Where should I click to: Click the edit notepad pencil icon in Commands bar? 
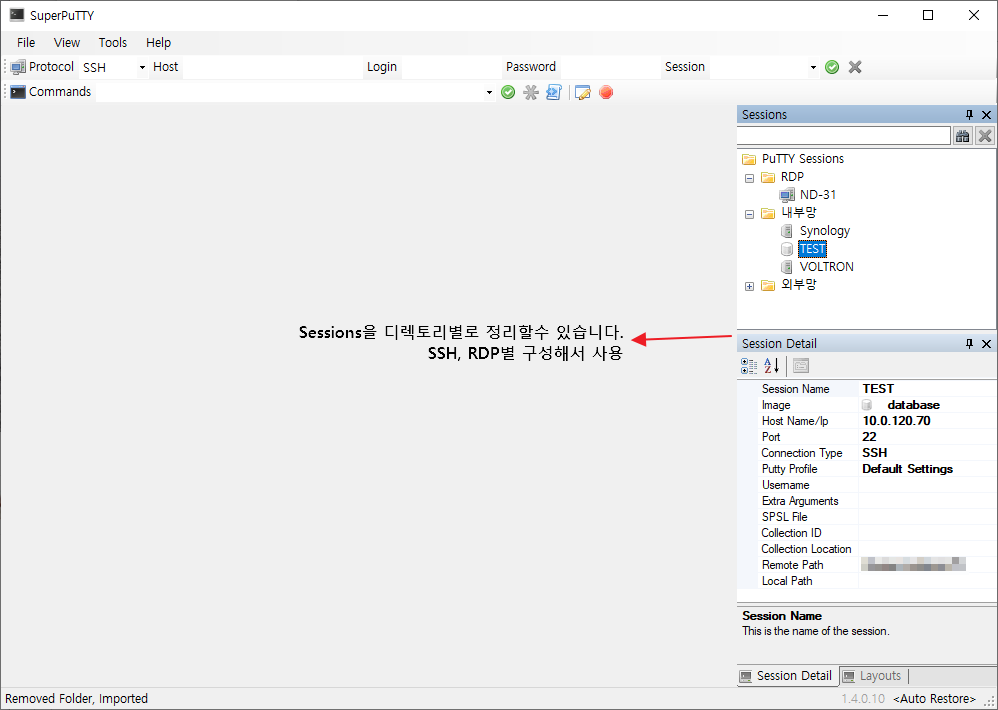[x=582, y=93]
